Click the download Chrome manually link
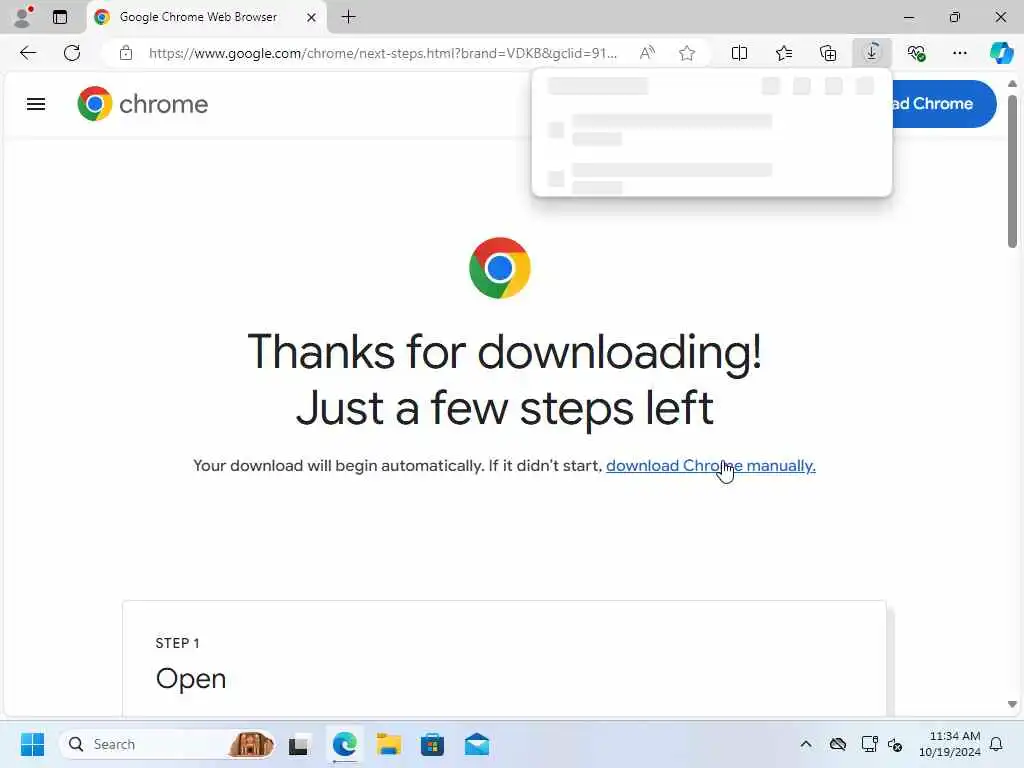Viewport: 1024px width, 768px height. tap(711, 466)
